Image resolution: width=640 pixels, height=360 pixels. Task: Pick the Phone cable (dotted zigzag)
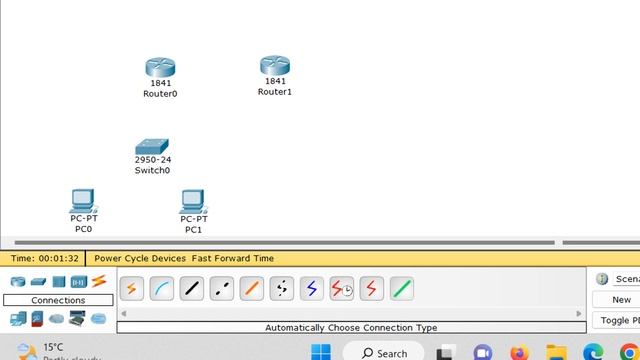(282, 289)
